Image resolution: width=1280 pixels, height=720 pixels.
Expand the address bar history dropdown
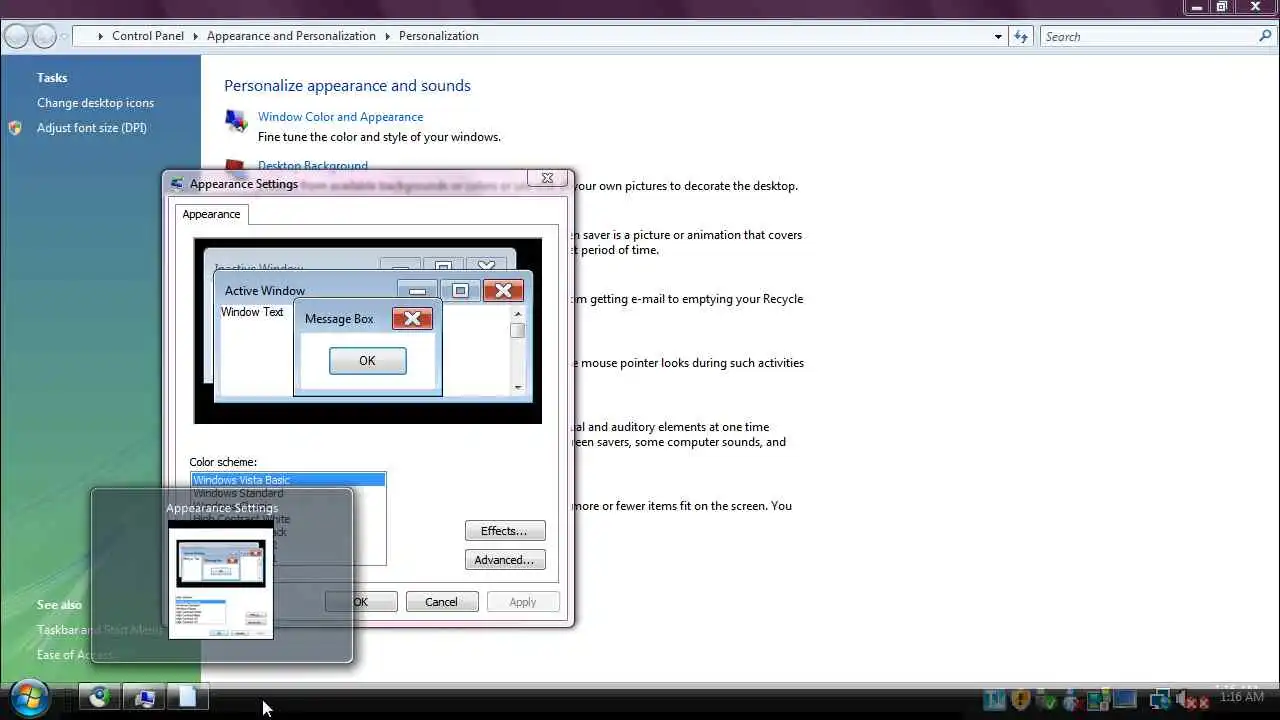point(998,36)
